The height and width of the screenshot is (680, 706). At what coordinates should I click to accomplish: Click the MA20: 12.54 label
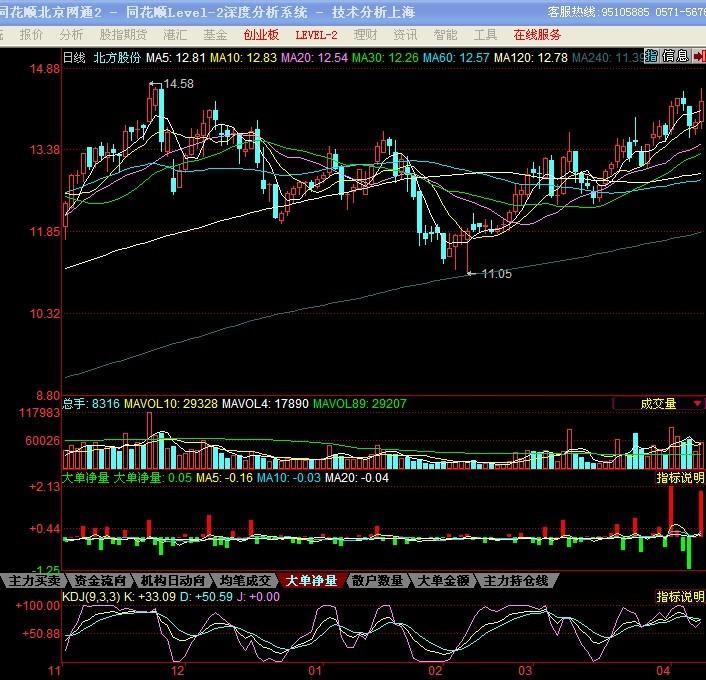pyautogui.click(x=314, y=58)
